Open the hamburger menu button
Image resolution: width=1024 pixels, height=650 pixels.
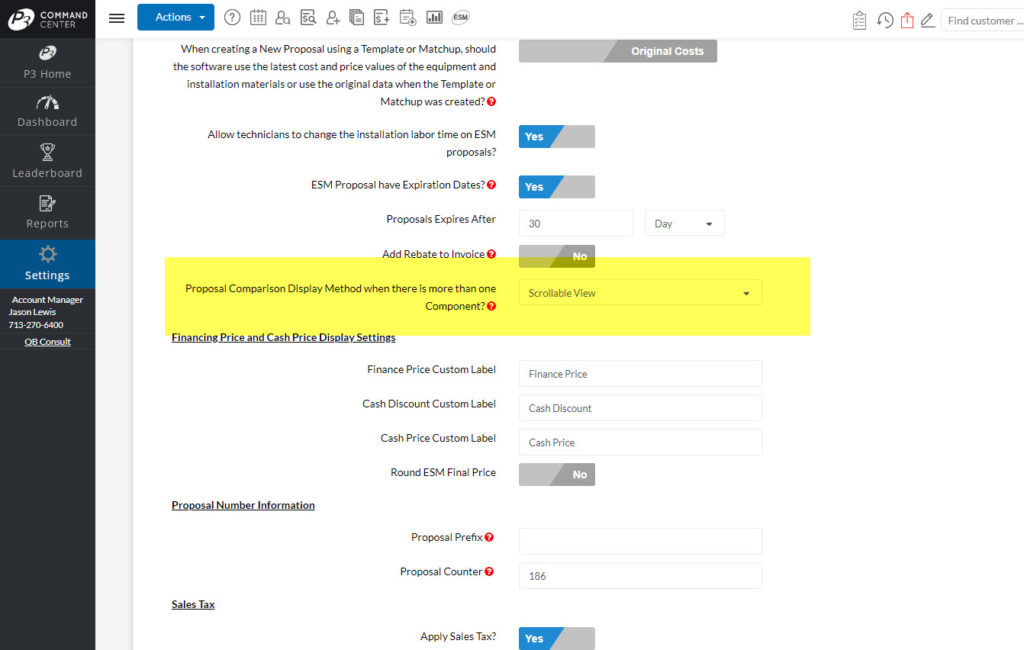point(117,17)
